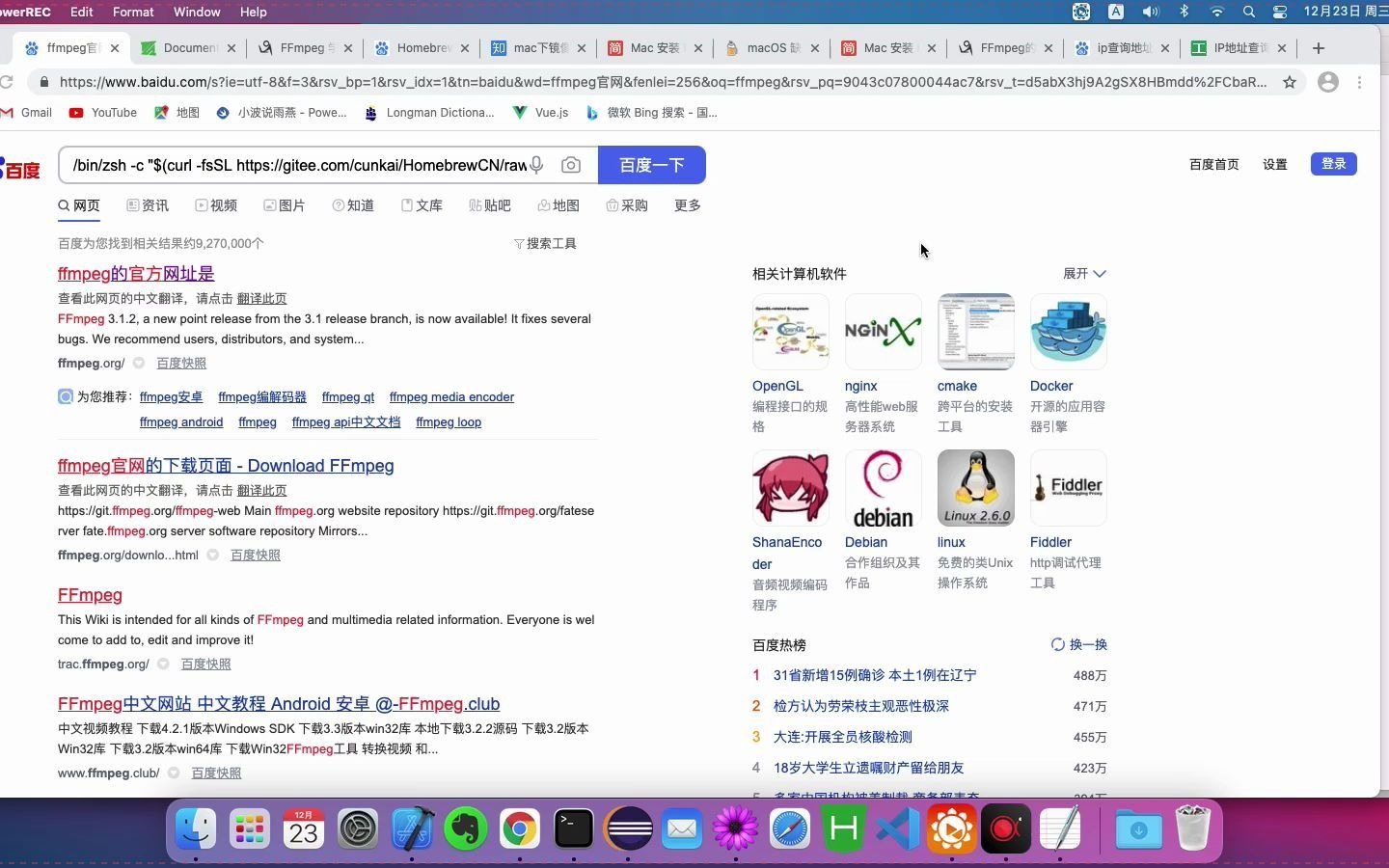Screen dimensions: 1389x868
Task: Open 设置 settings link
Action: coord(1275,165)
